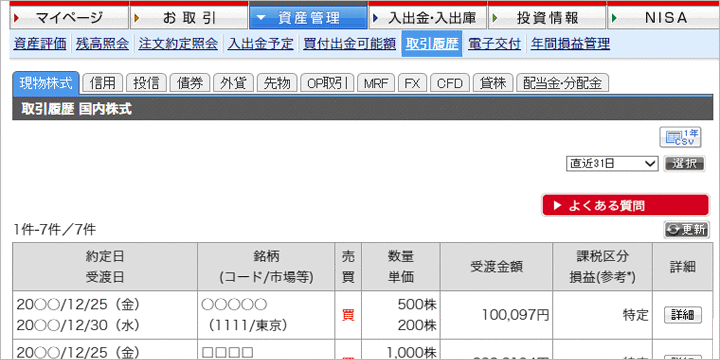Click the 銘柄 (コード/市場等) column header
720x360 pixels.
point(266,267)
